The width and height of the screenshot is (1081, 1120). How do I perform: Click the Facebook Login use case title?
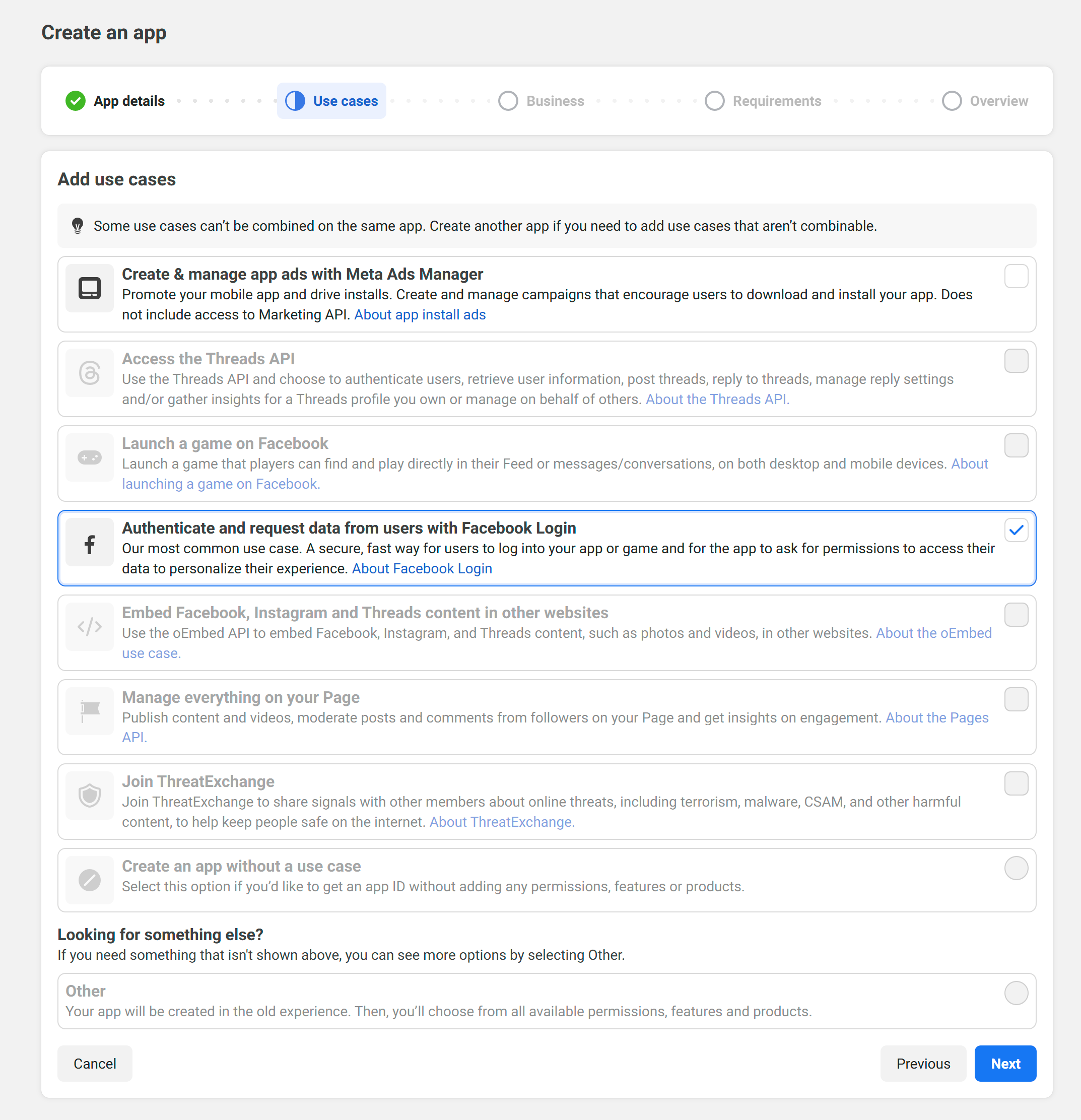(349, 528)
